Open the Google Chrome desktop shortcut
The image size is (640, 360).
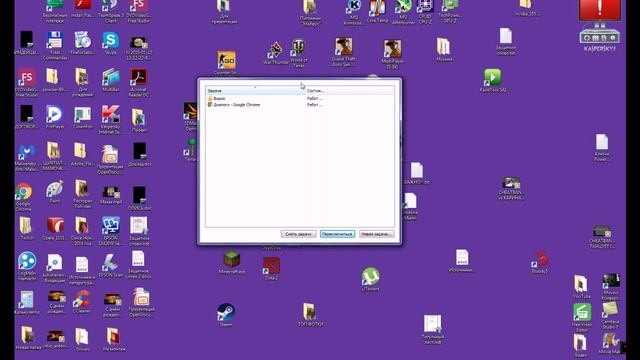tap(23, 197)
